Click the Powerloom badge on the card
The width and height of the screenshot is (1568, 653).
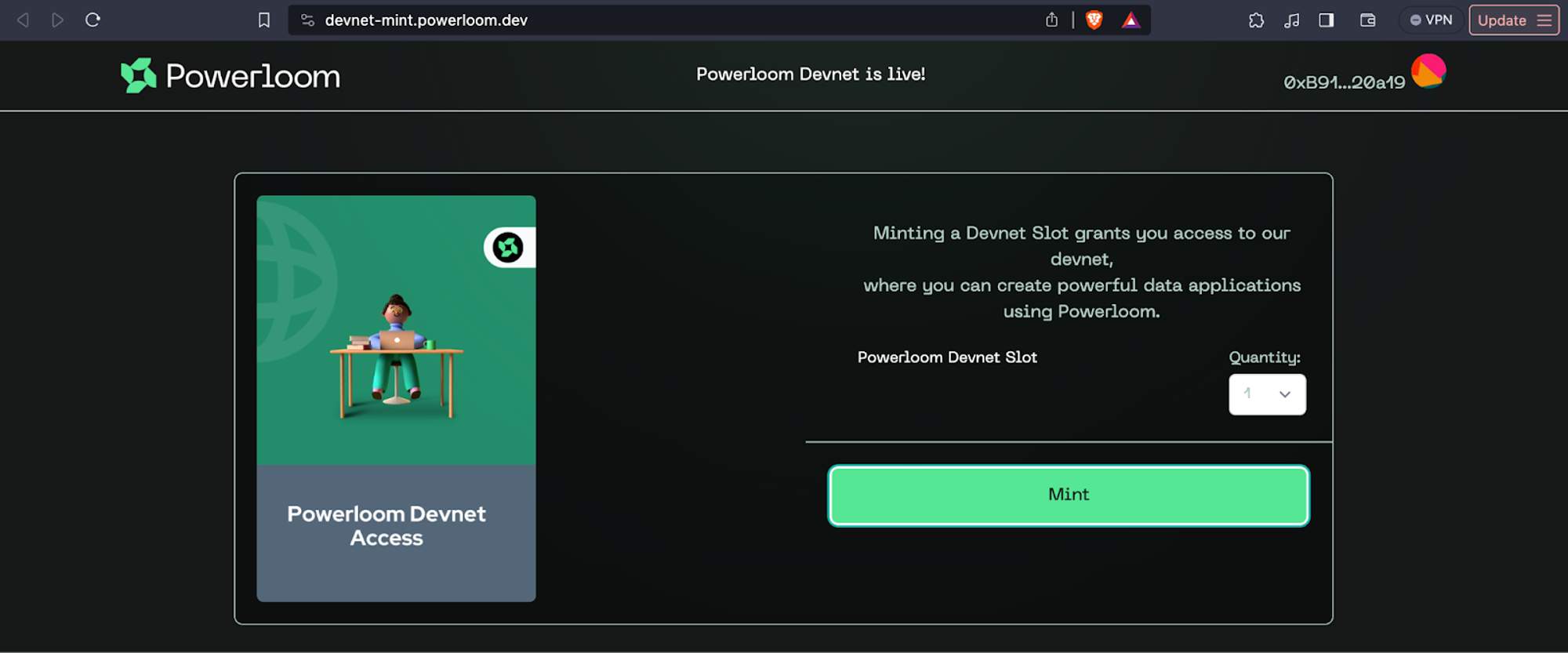click(x=509, y=248)
